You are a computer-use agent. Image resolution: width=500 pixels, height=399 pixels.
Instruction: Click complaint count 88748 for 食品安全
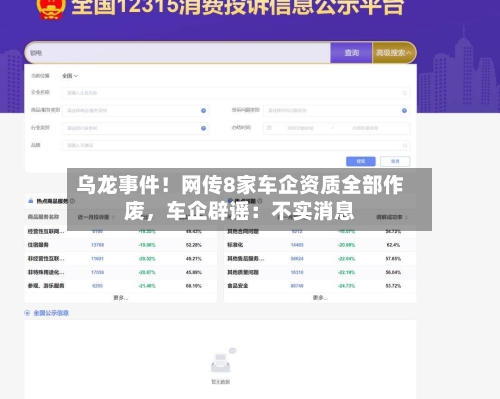pos(297,286)
